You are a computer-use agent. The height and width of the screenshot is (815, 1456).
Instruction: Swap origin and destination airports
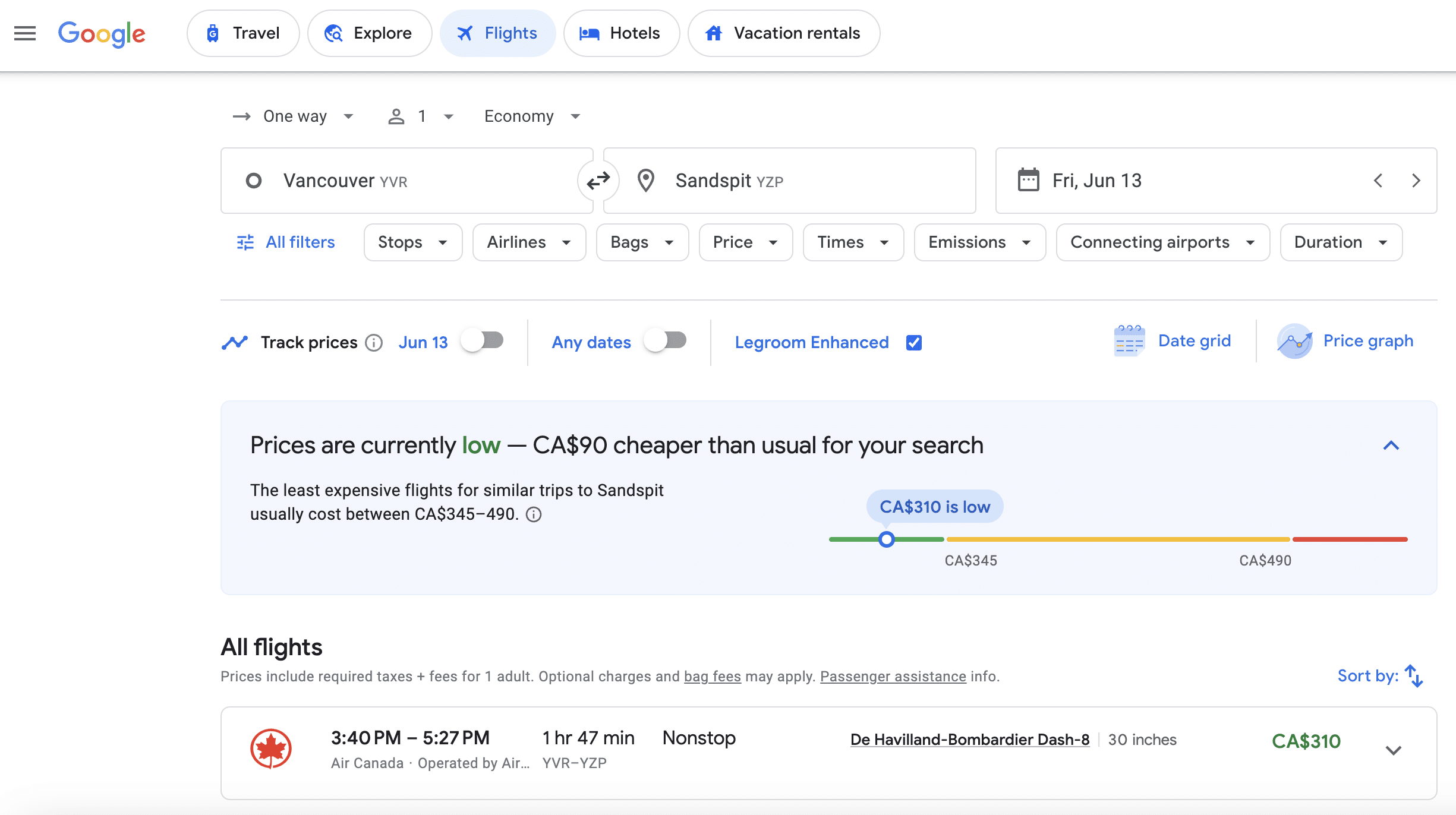(598, 181)
